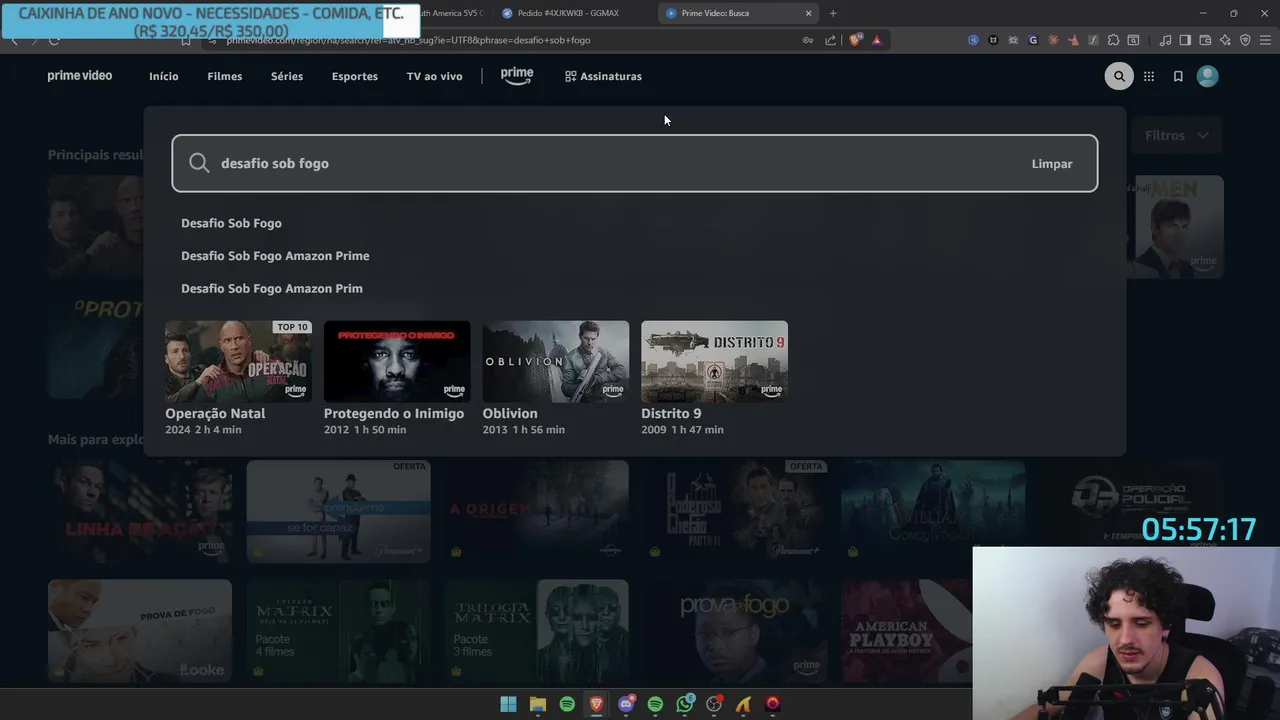Toggle the browser sidebar panel icon
Screen dimensions: 1280x720
pyautogui.click(x=1185, y=40)
